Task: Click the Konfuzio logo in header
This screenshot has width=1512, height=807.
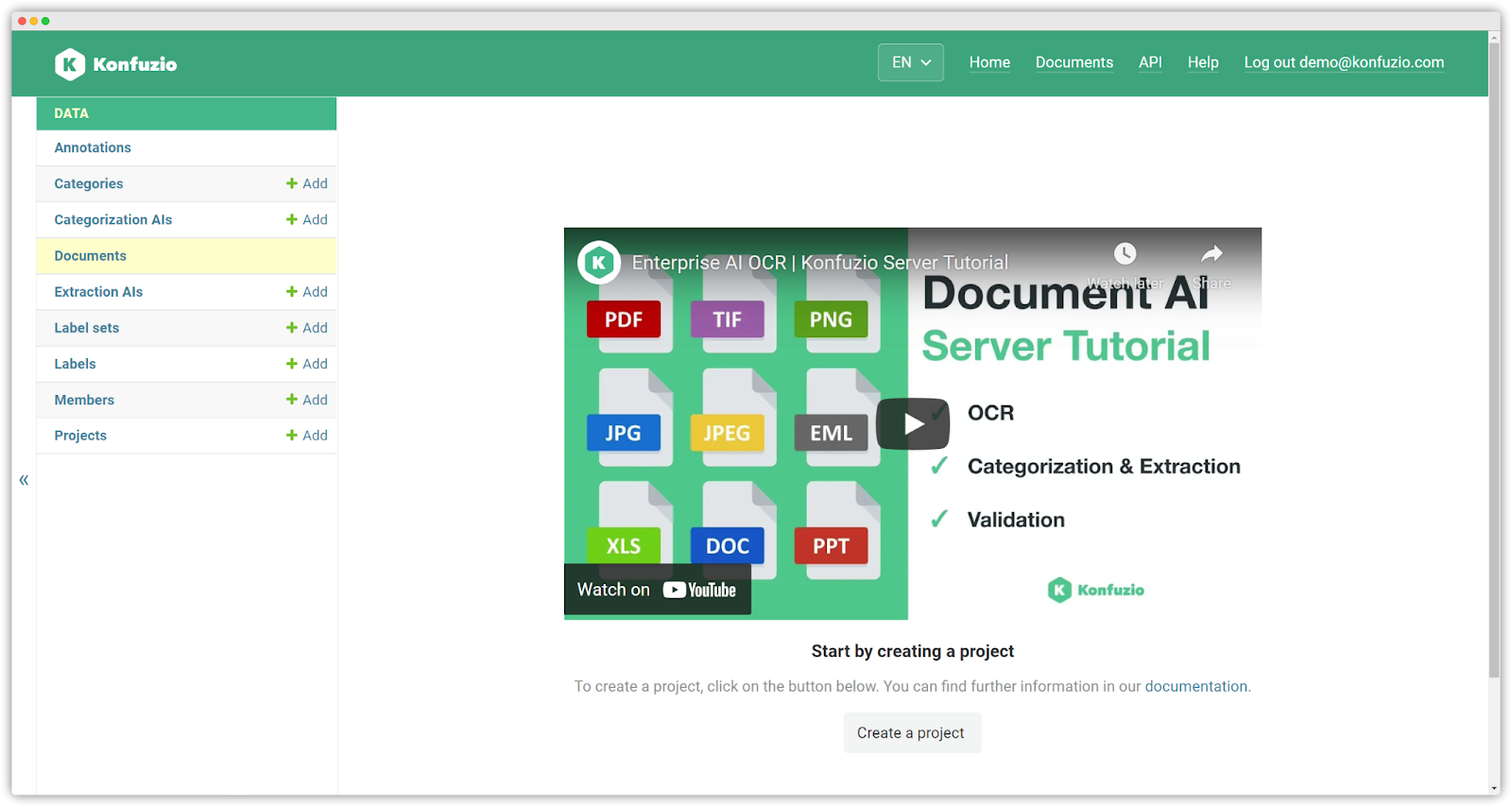Action: [x=115, y=64]
